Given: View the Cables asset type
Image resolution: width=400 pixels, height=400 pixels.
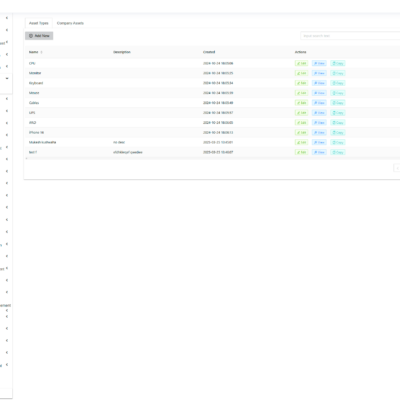Looking at the screenshot, I should [319, 103].
